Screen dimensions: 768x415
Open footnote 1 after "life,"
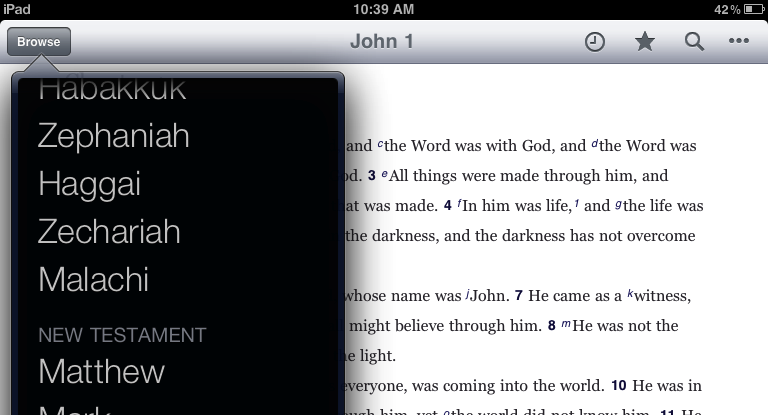tap(577, 203)
